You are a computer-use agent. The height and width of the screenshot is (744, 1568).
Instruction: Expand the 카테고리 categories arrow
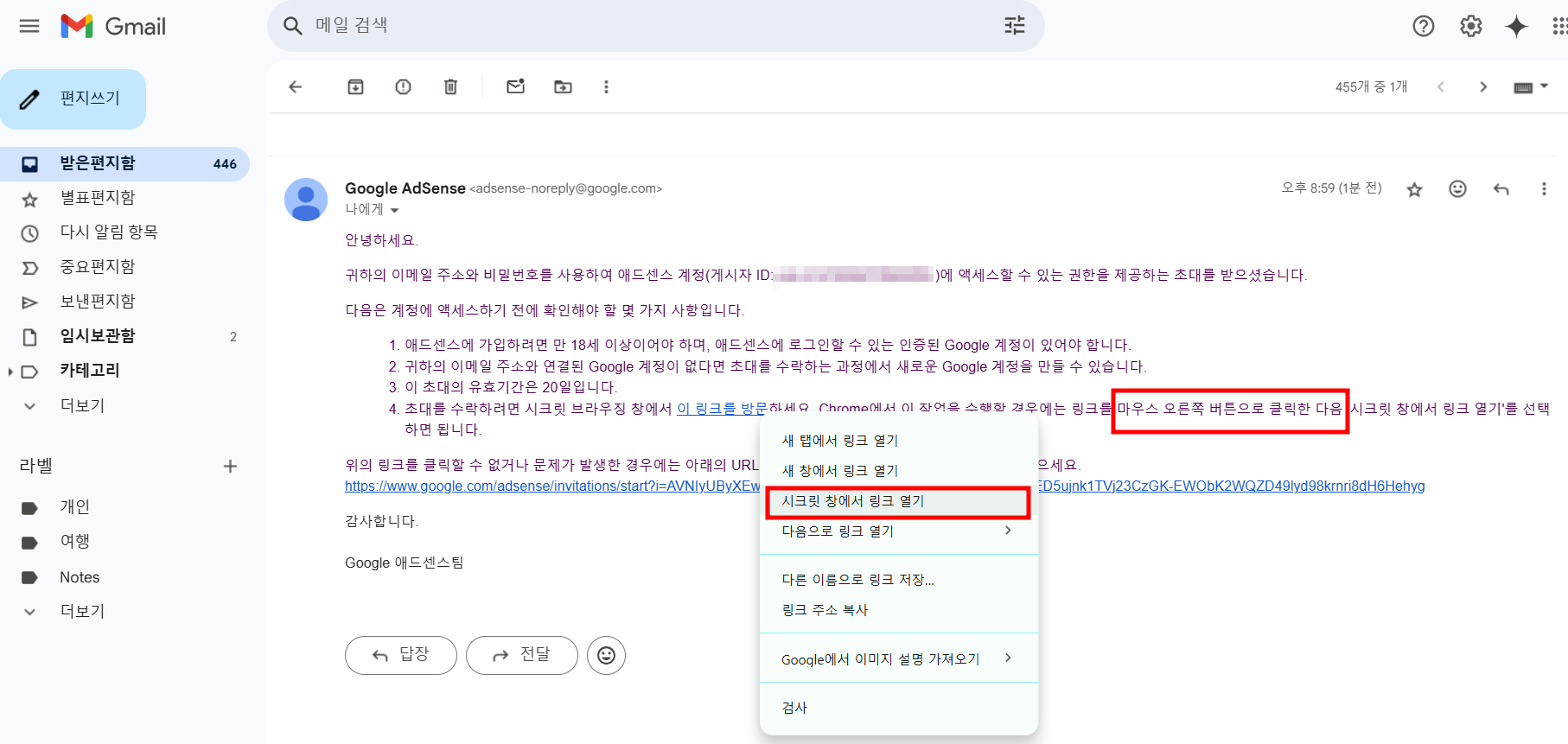tap(10, 372)
